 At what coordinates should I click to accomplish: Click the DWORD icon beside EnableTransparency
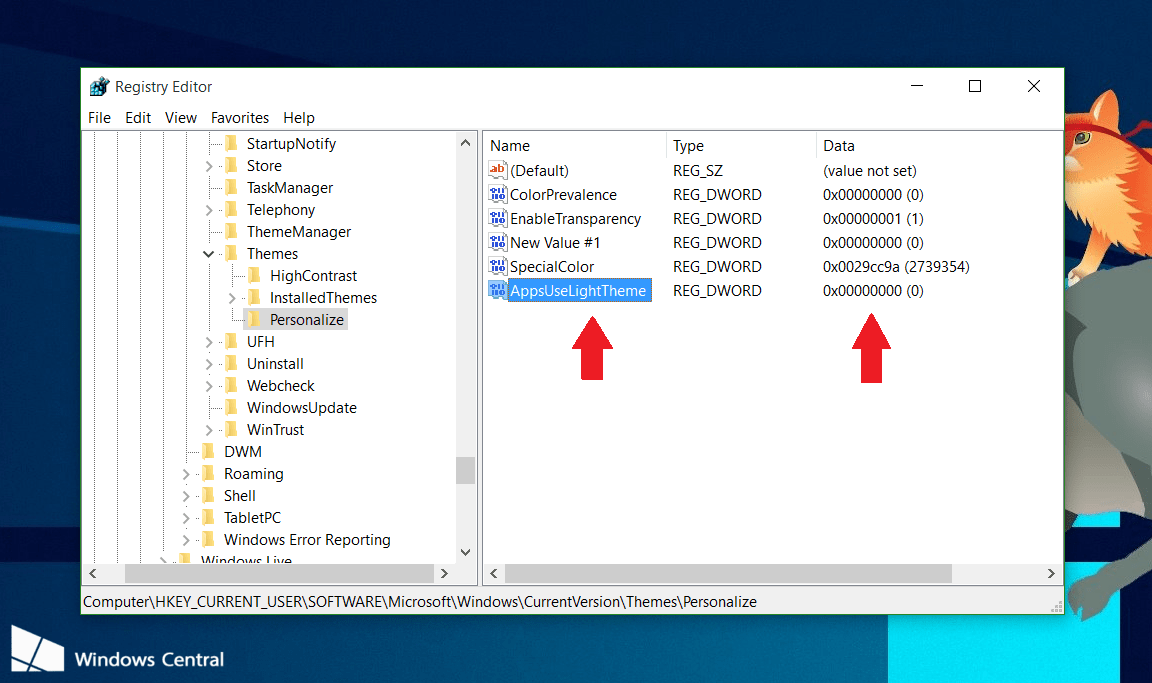click(x=497, y=218)
